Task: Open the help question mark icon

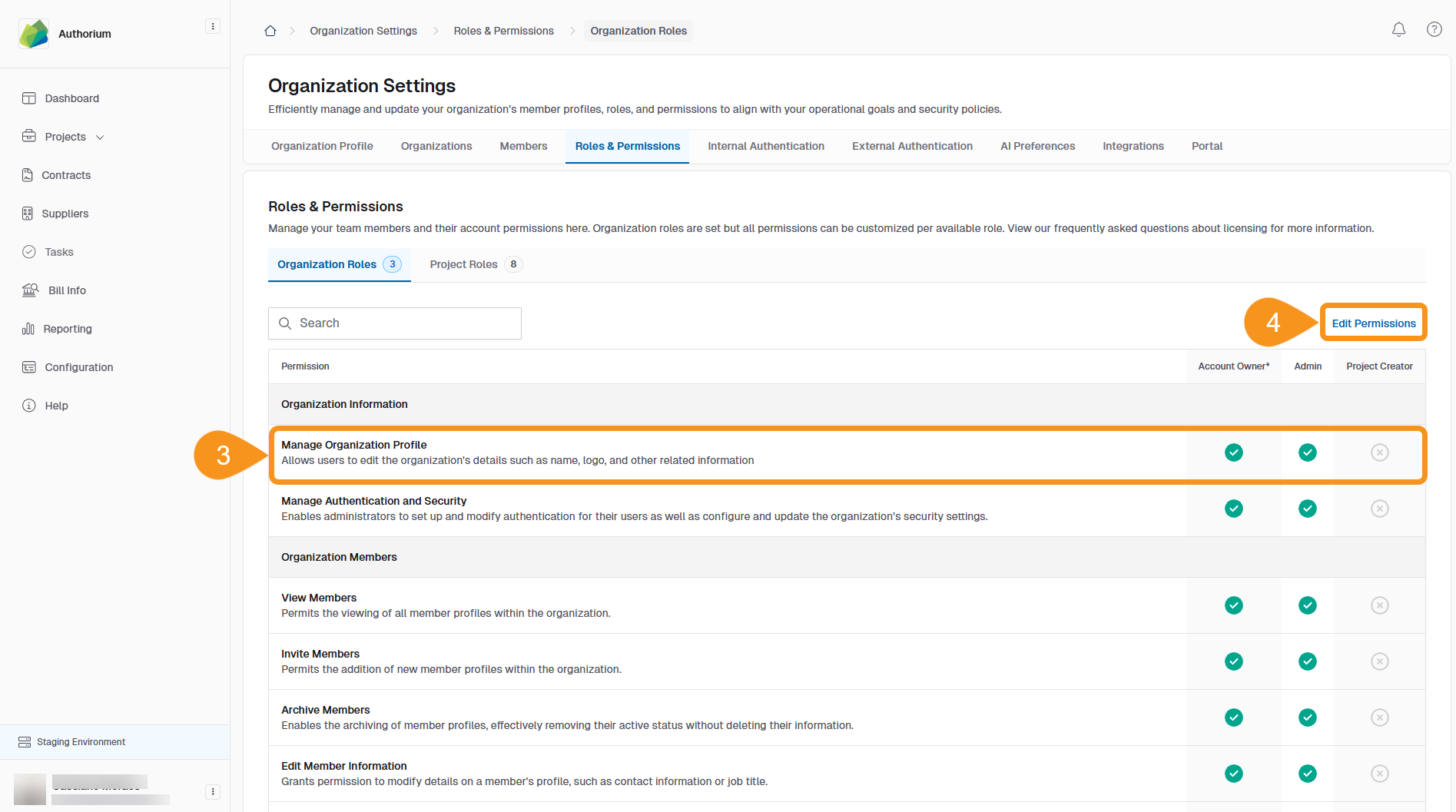Action: tap(1434, 30)
